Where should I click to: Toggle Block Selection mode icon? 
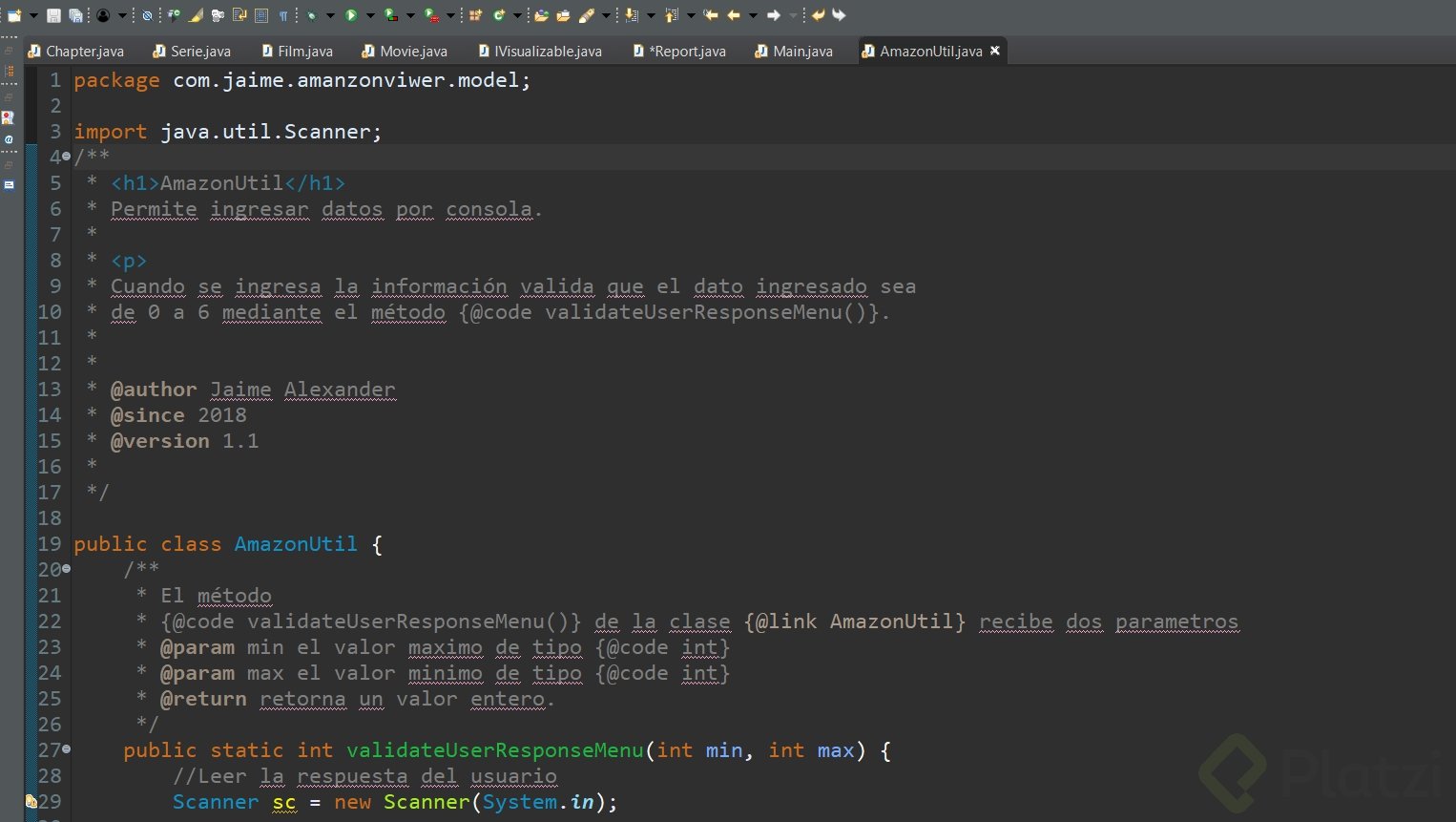pyautogui.click(x=262, y=15)
